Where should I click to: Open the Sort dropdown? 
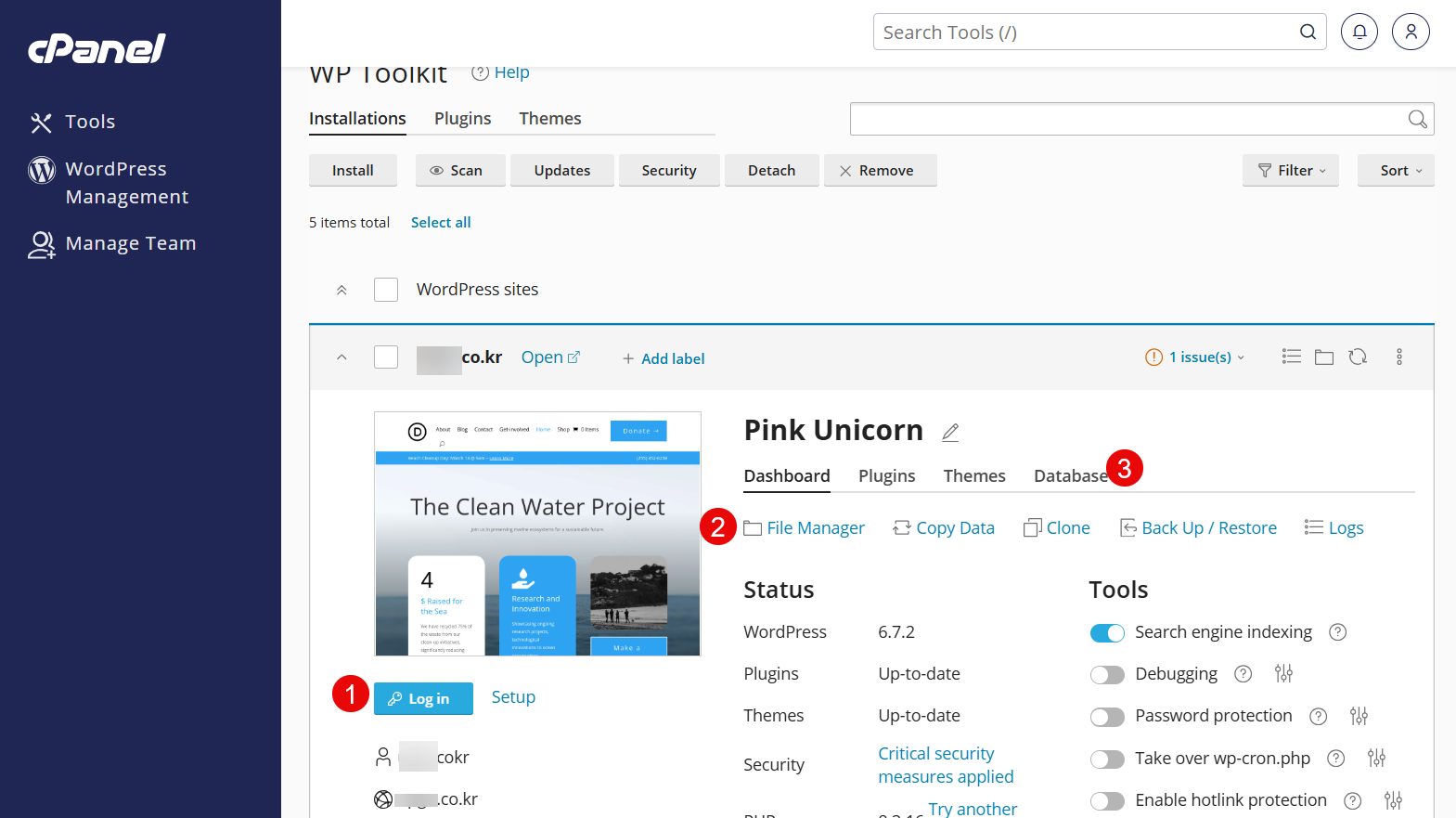(x=1396, y=171)
